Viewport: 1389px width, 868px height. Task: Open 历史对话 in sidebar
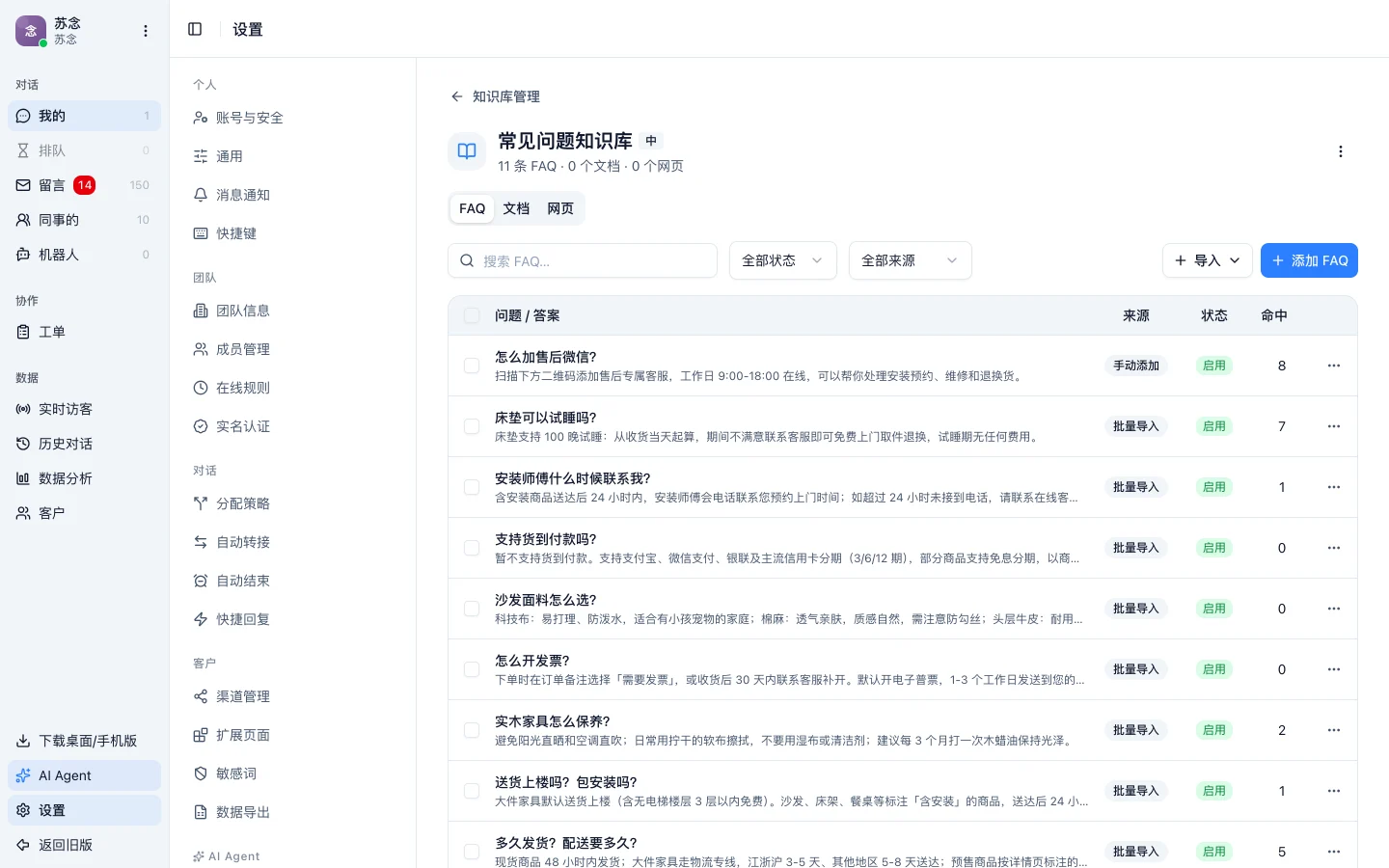[x=85, y=444]
